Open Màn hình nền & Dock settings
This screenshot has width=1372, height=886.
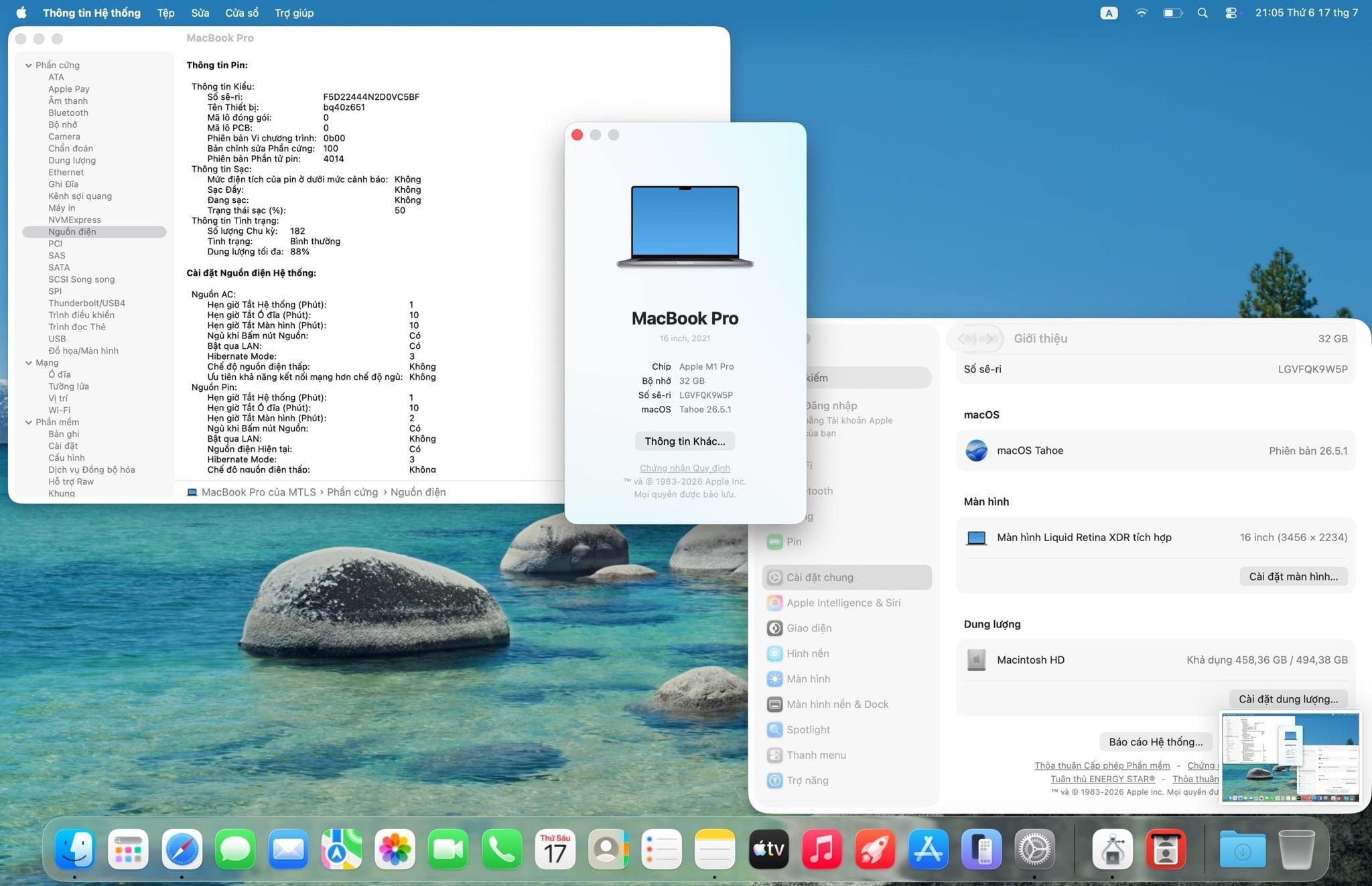coord(847,705)
